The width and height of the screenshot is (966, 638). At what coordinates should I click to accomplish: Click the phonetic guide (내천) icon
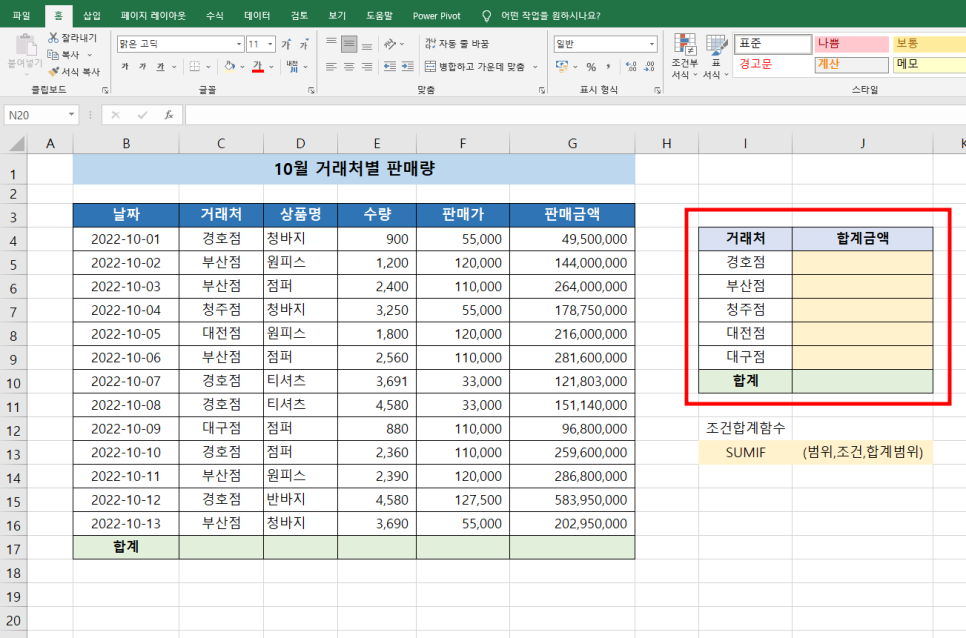tap(292, 66)
